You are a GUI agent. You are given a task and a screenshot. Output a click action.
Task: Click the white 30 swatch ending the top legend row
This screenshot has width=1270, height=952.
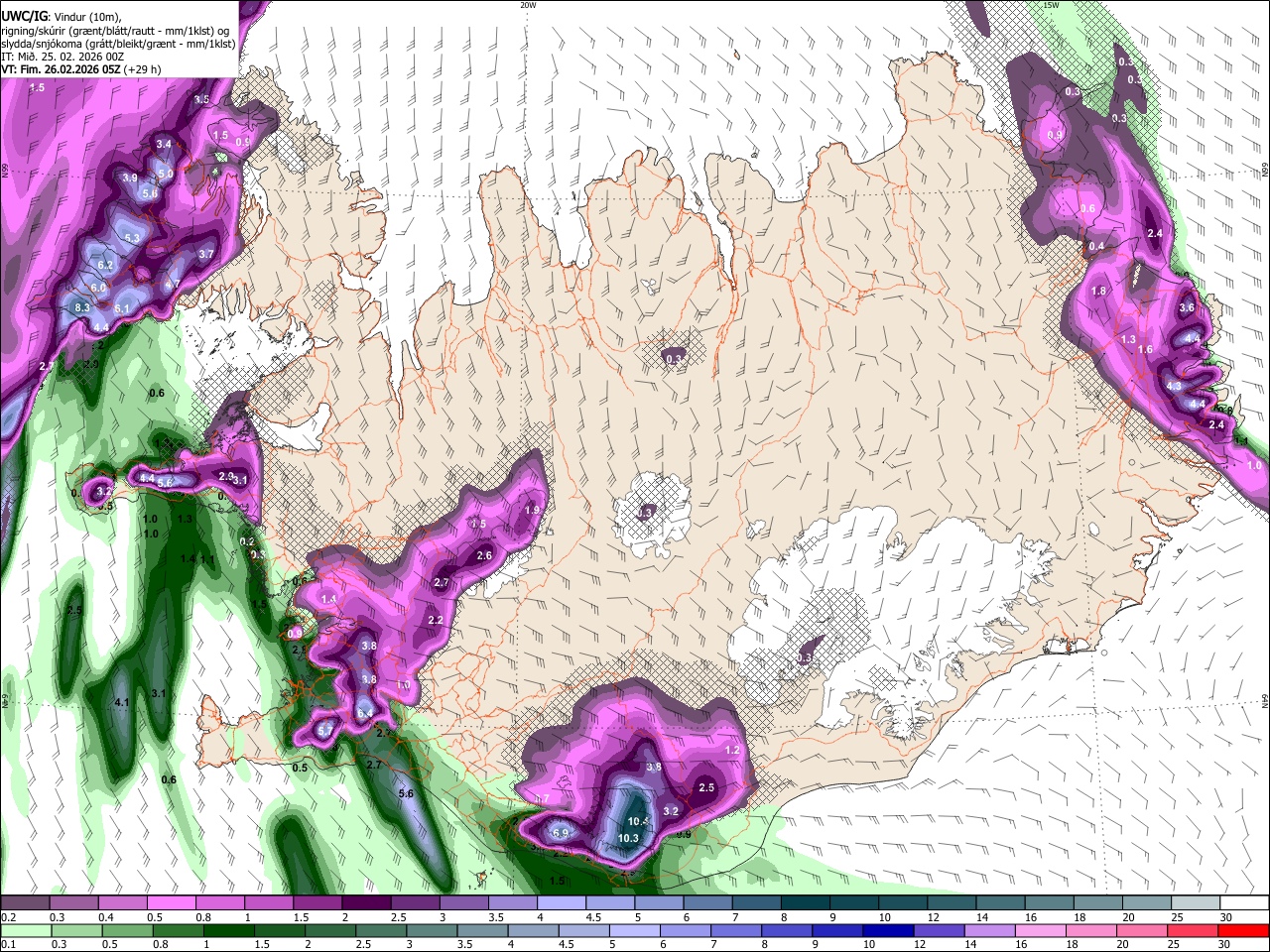point(1243,903)
